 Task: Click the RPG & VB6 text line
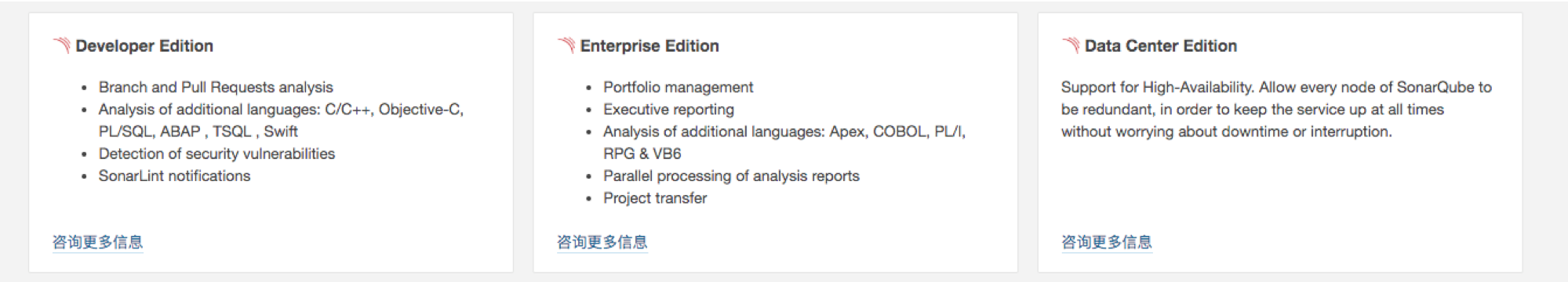(642, 154)
